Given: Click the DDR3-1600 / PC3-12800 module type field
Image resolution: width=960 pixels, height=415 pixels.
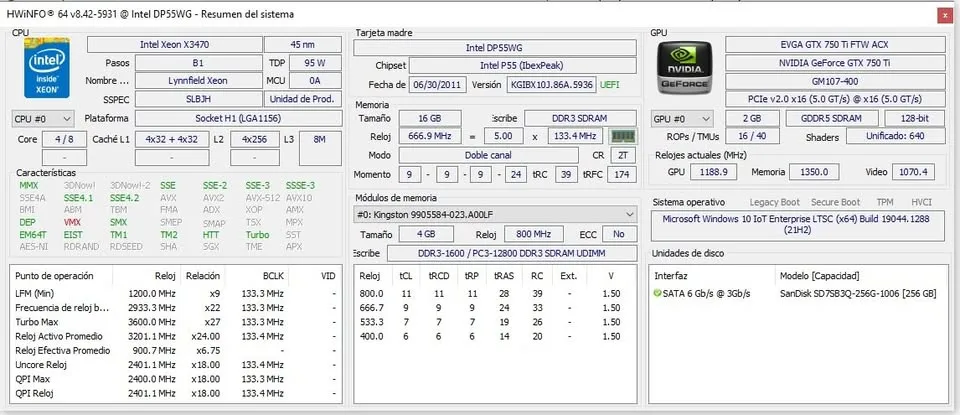Looking at the screenshot, I should pos(512,253).
